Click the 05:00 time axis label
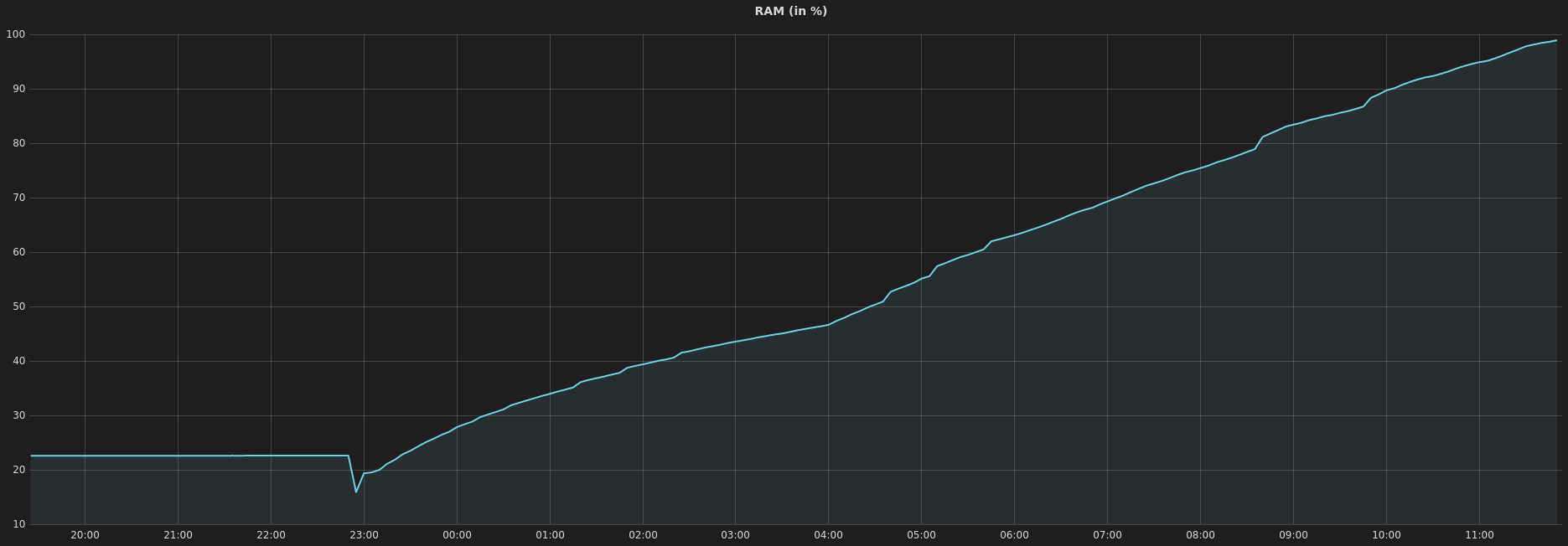The width and height of the screenshot is (1568, 546). tap(921, 535)
